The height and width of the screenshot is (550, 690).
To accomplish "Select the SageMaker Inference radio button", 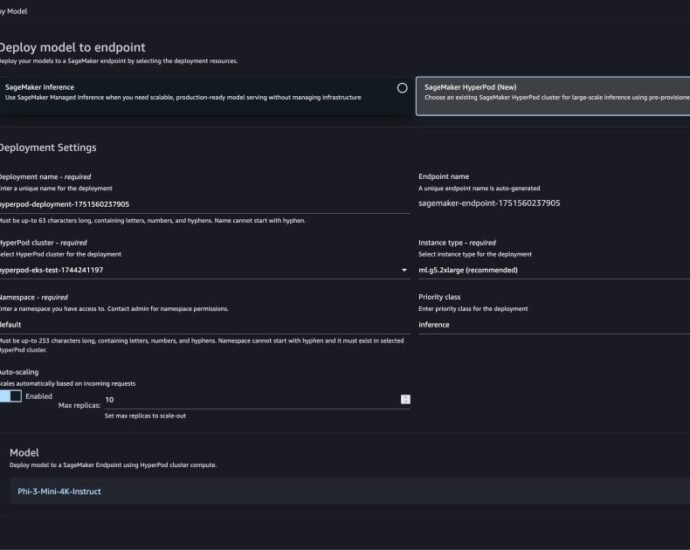I will (x=402, y=88).
